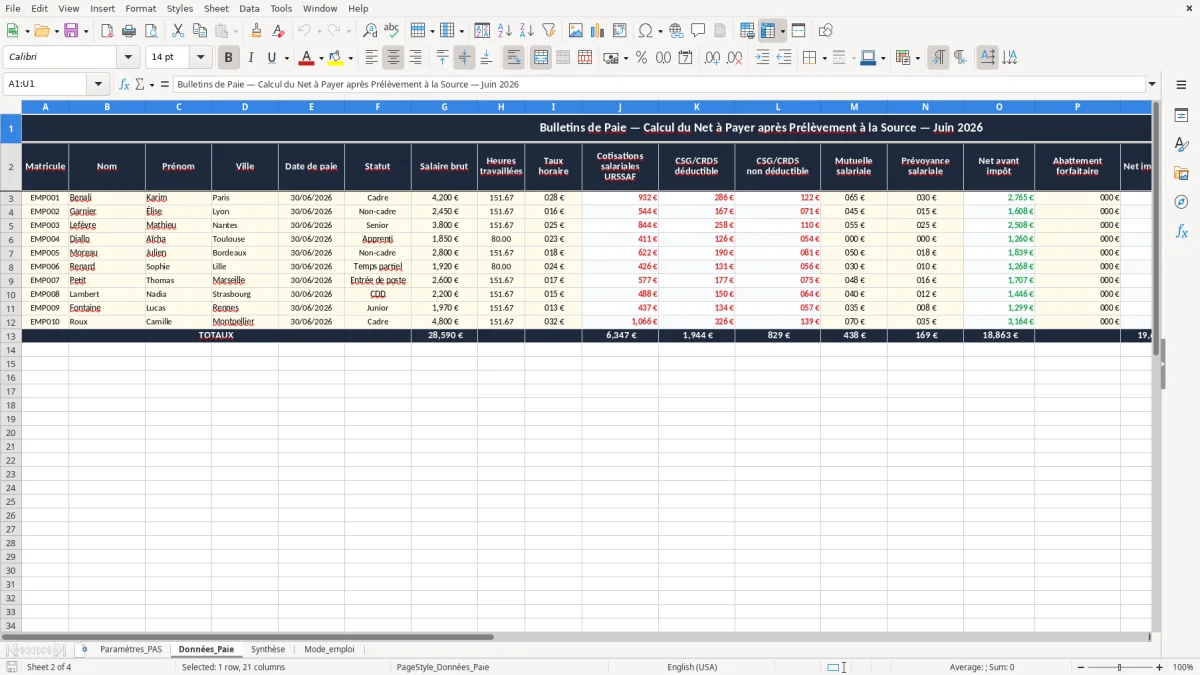Toggle Underline formatting

tap(272, 58)
